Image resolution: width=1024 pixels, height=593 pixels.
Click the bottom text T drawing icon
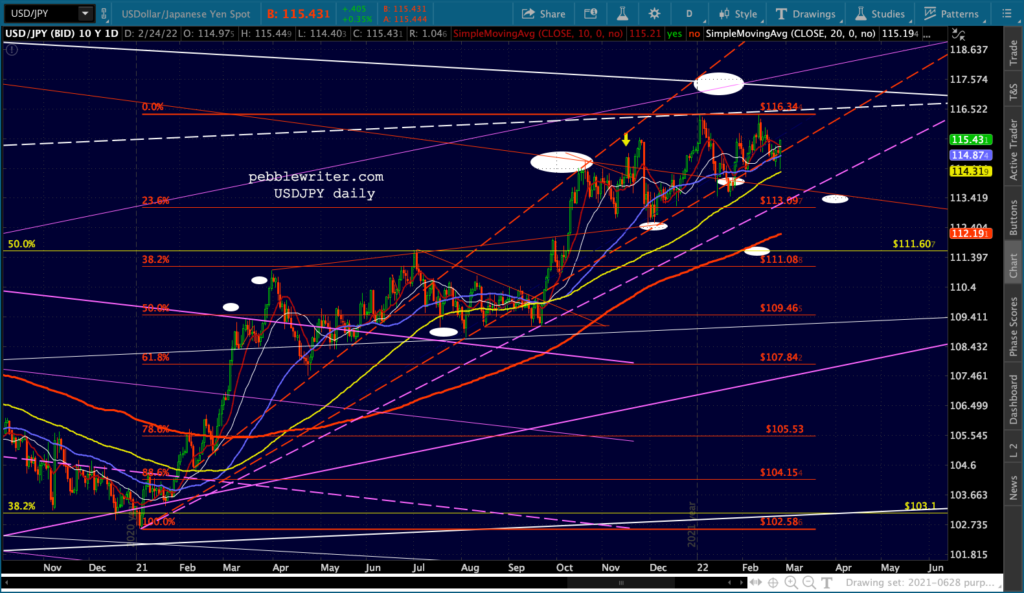[827, 582]
